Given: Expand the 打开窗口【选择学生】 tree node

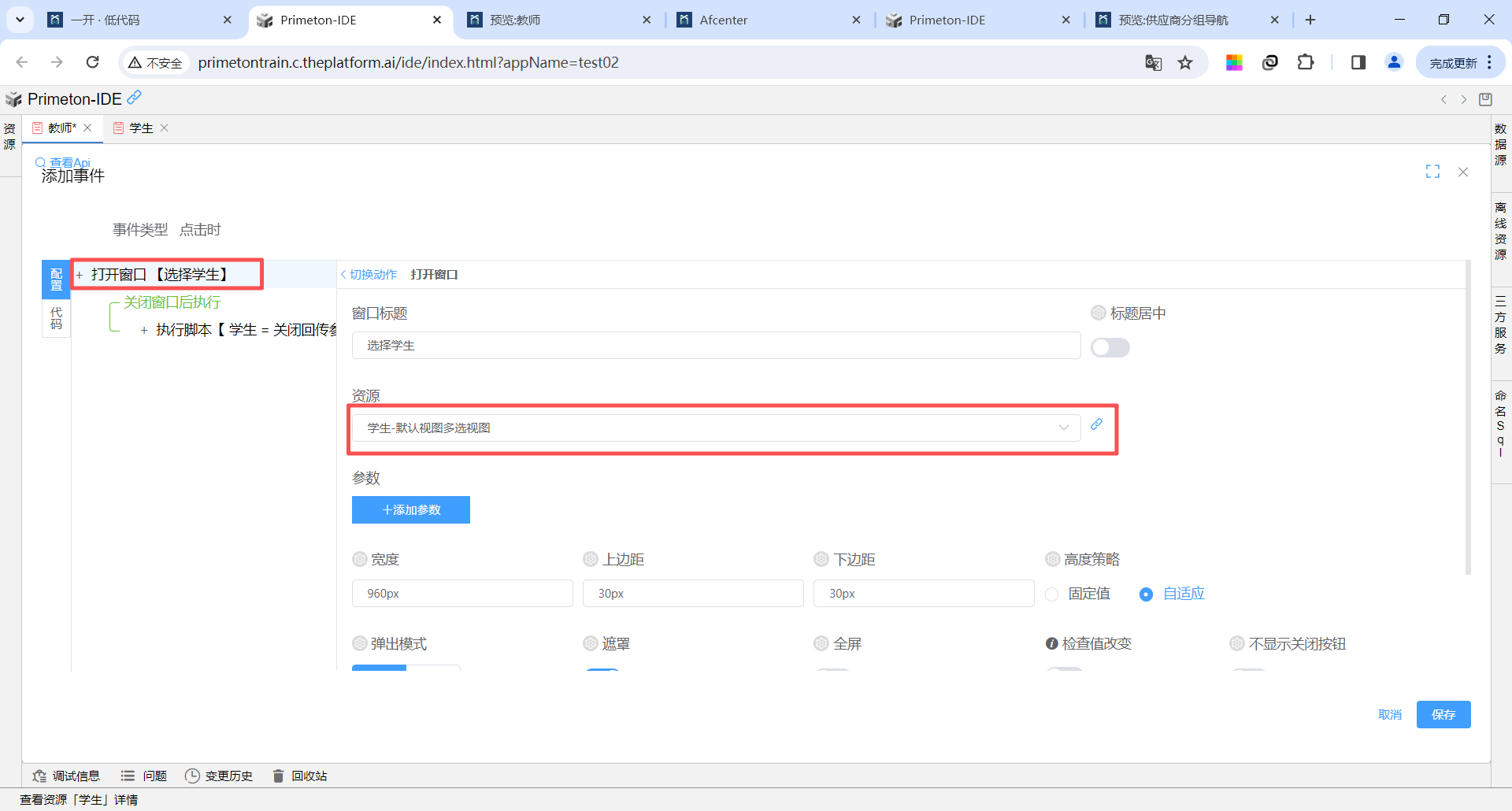Looking at the screenshot, I should [x=80, y=275].
